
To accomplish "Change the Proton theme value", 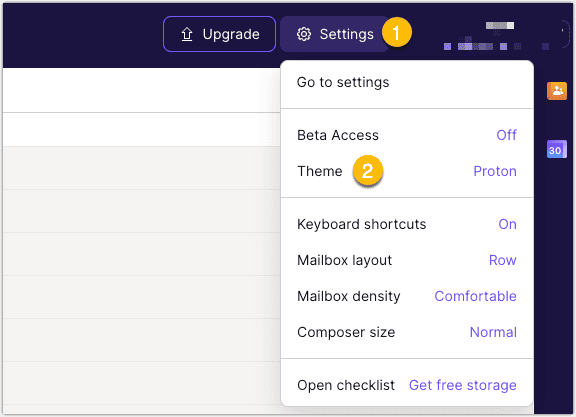I will [495, 171].
